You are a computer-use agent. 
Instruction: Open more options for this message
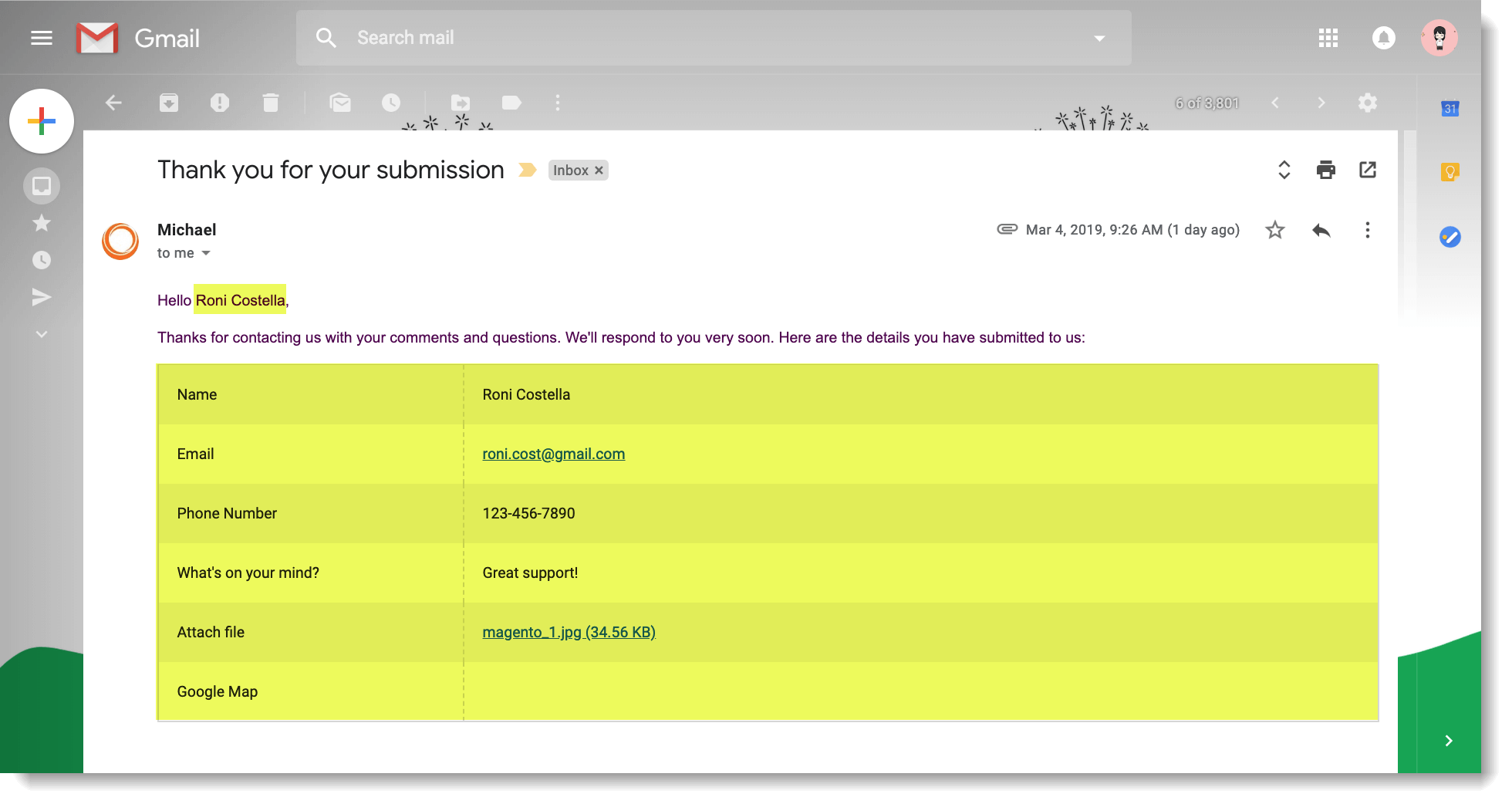coord(1367,229)
